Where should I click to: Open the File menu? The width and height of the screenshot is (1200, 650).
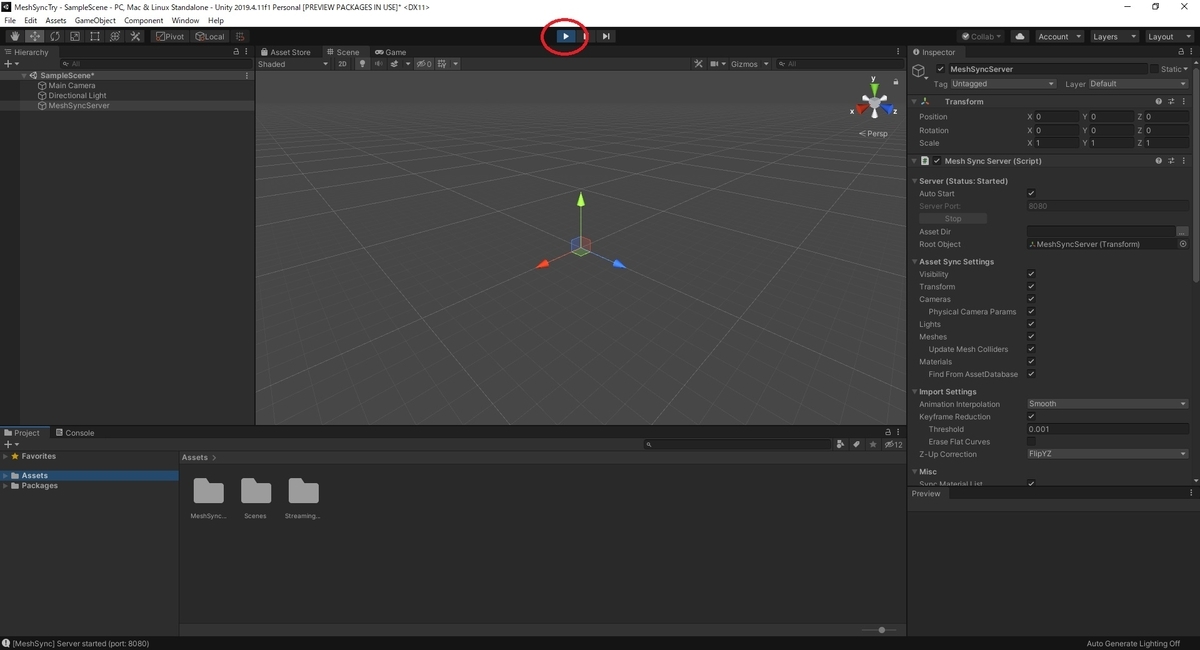10,20
